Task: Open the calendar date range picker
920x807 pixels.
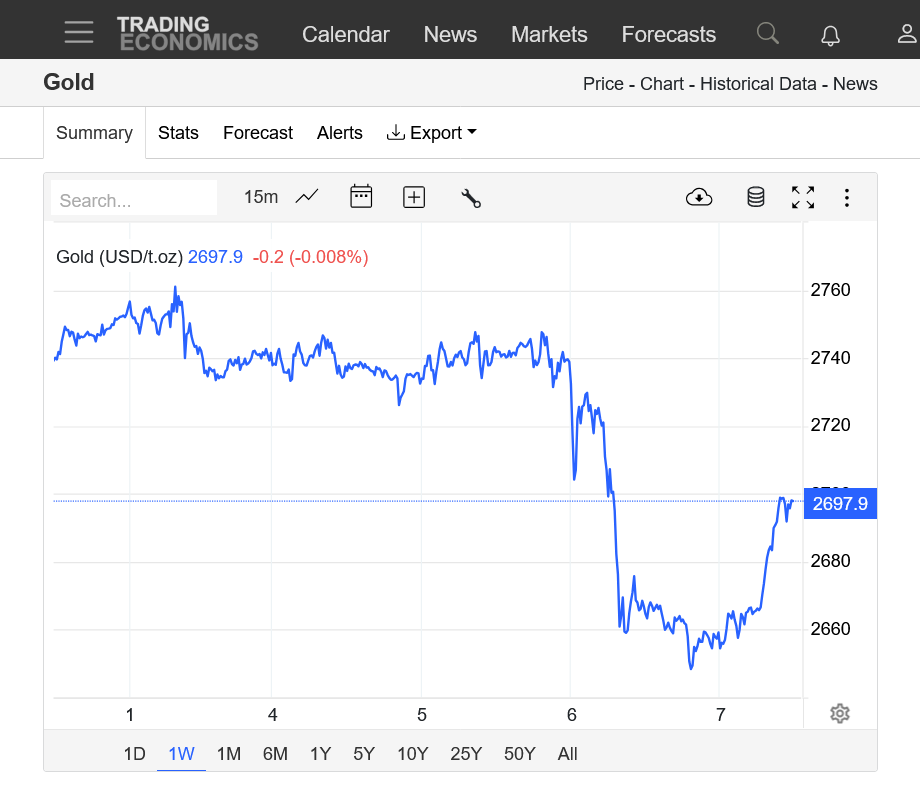Action: (x=361, y=197)
